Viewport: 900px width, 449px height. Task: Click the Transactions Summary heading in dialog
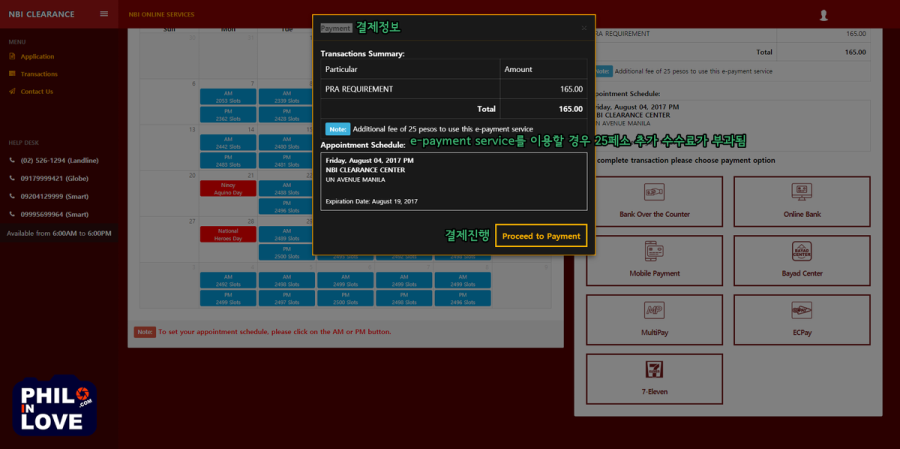pyautogui.click(x=363, y=54)
